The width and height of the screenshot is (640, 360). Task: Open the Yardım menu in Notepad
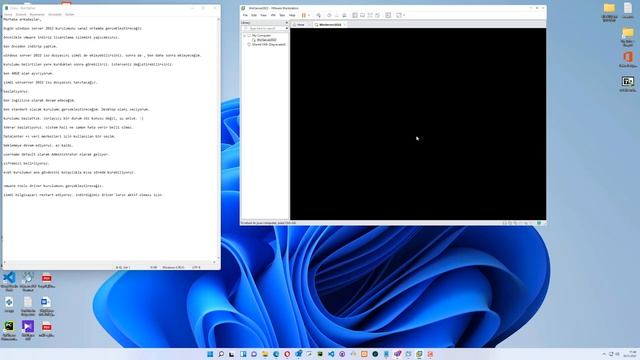click(70, 14)
